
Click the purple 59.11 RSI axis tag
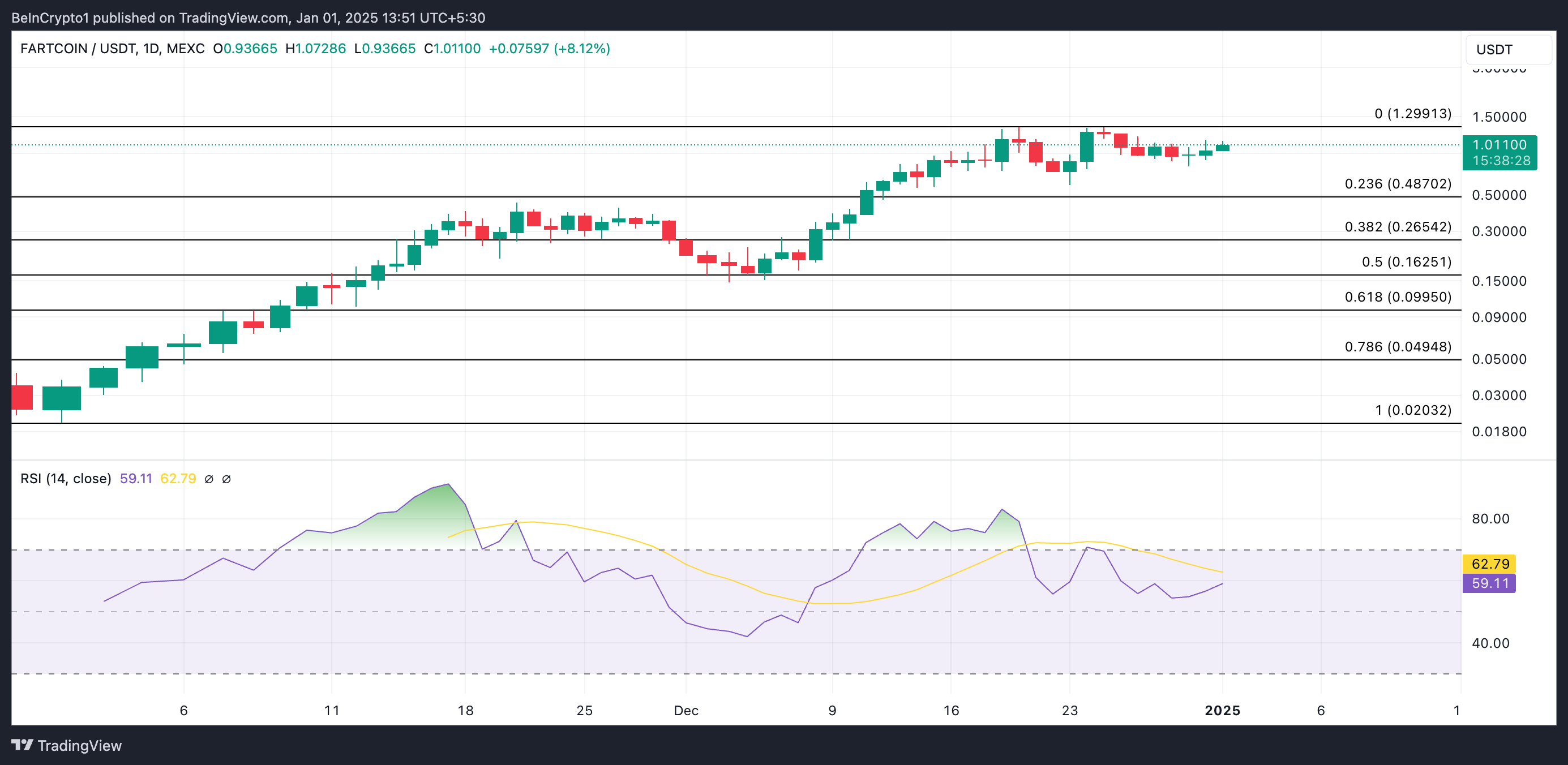point(1489,583)
